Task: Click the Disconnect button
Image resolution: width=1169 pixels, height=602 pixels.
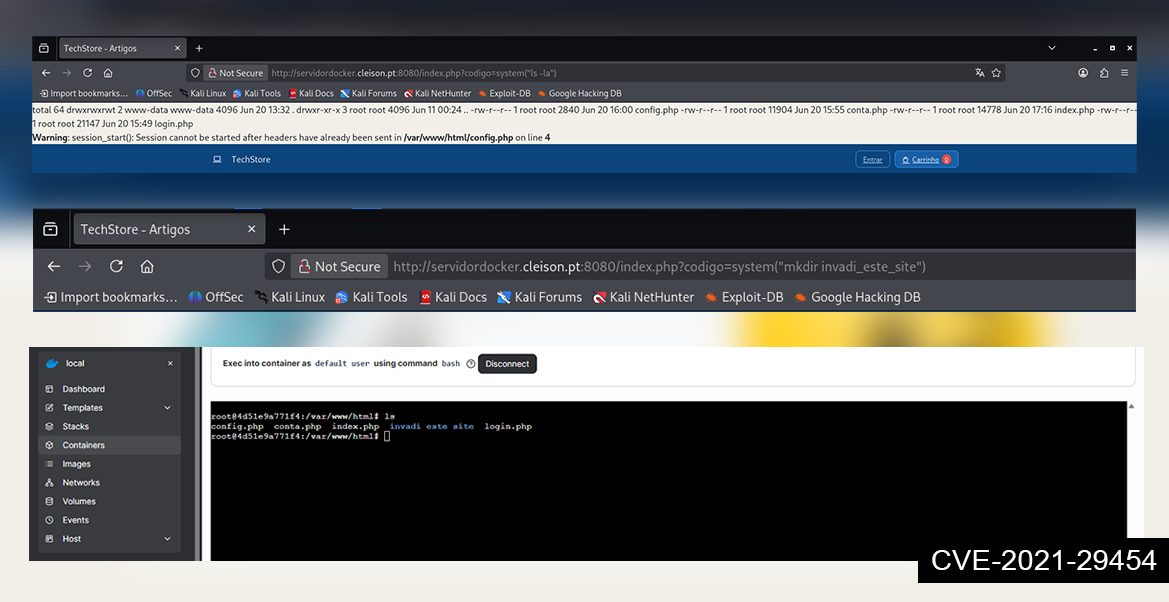Action: click(x=507, y=364)
